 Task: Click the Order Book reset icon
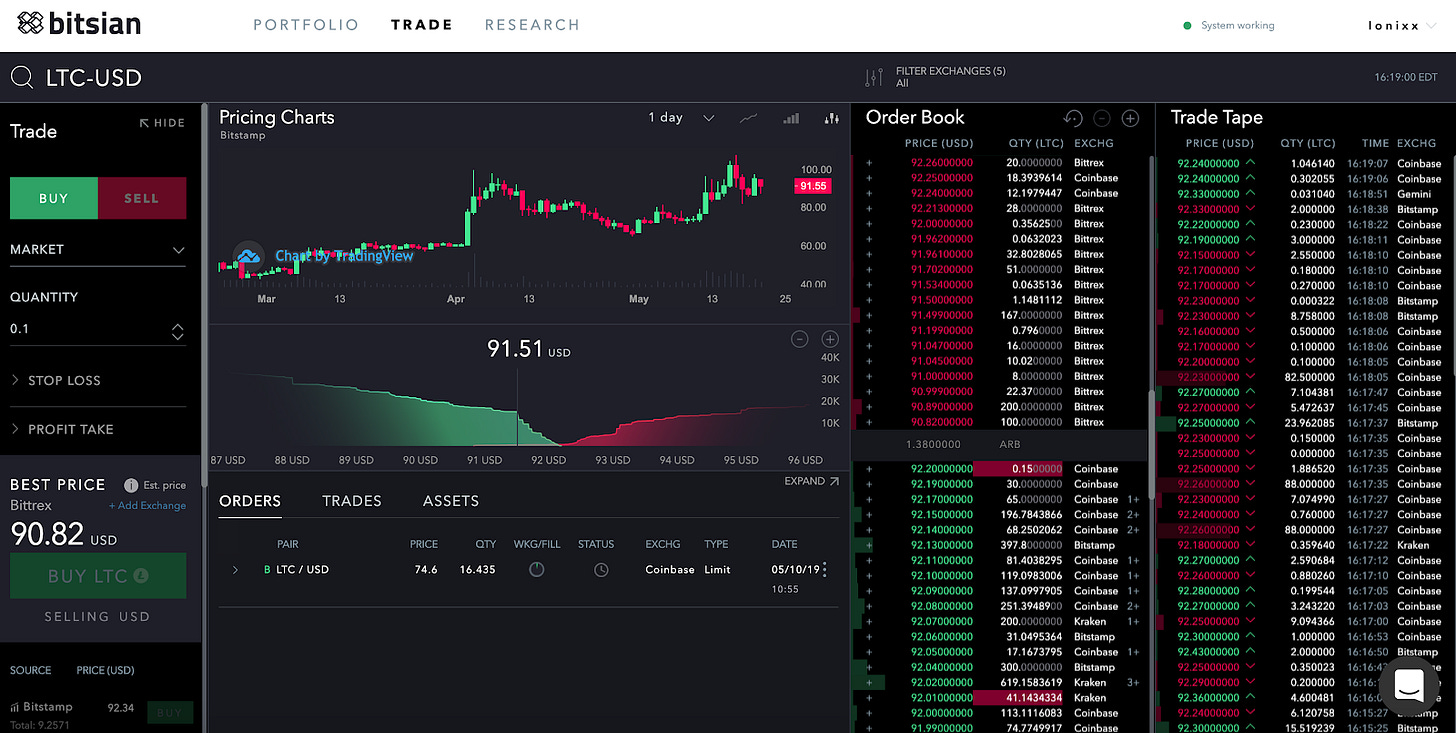click(x=1073, y=118)
